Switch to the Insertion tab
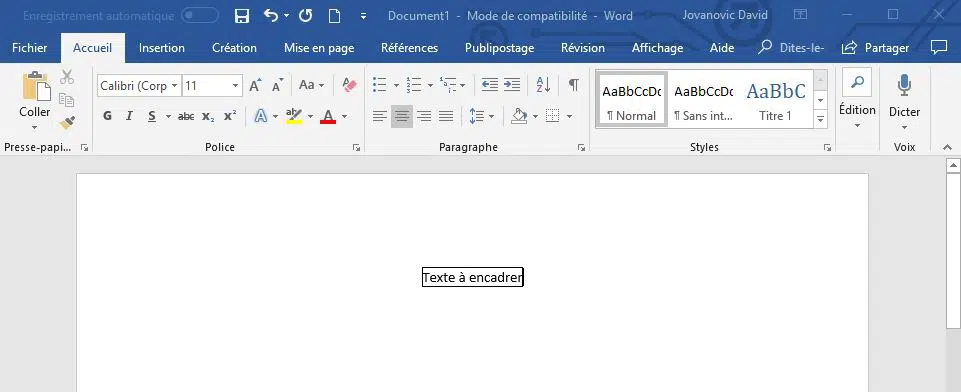 (162, 48)
